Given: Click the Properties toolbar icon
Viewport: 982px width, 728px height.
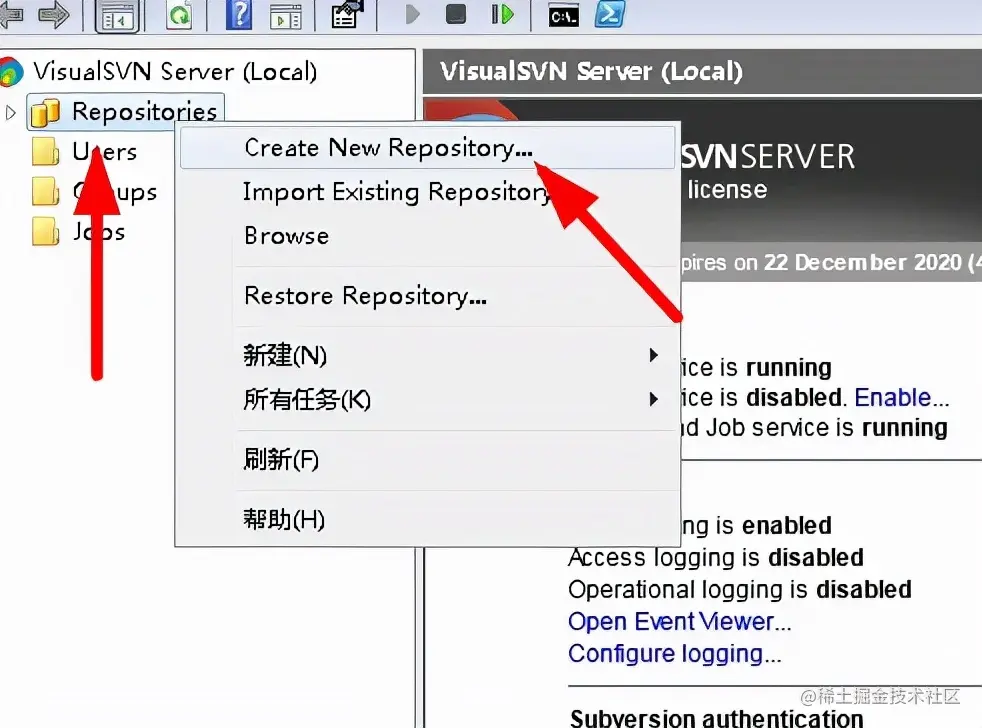Looking at the screenshot, I should click(348, 14).
